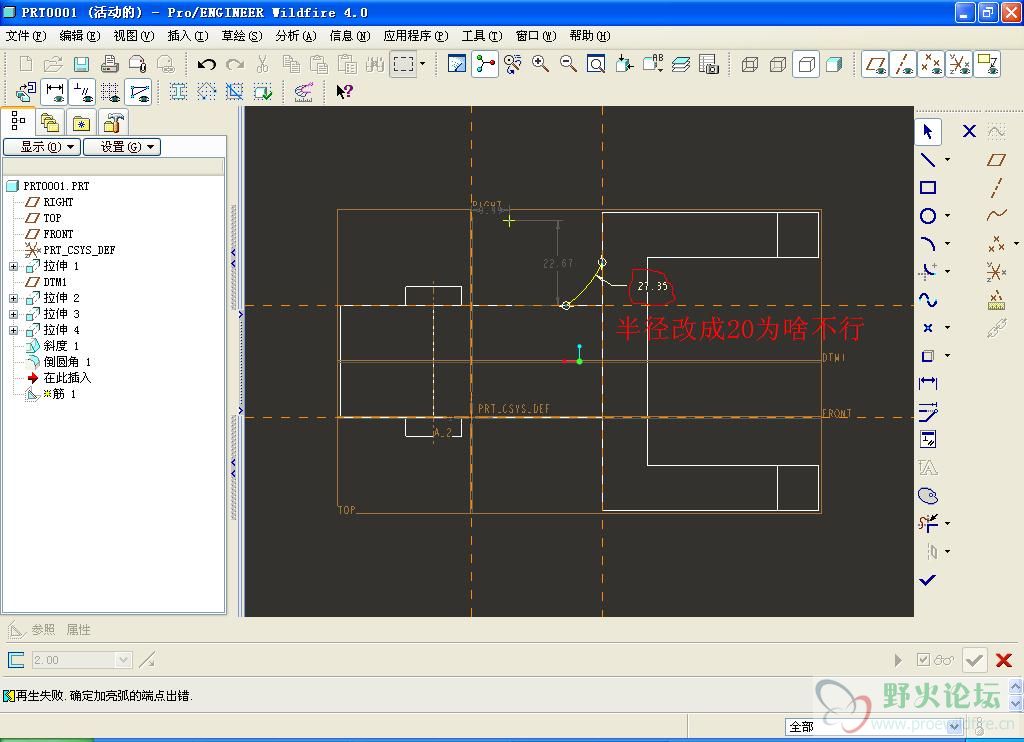Open the 设置 dropdown in model tree
1024x742 pixels.
[121, 147]
